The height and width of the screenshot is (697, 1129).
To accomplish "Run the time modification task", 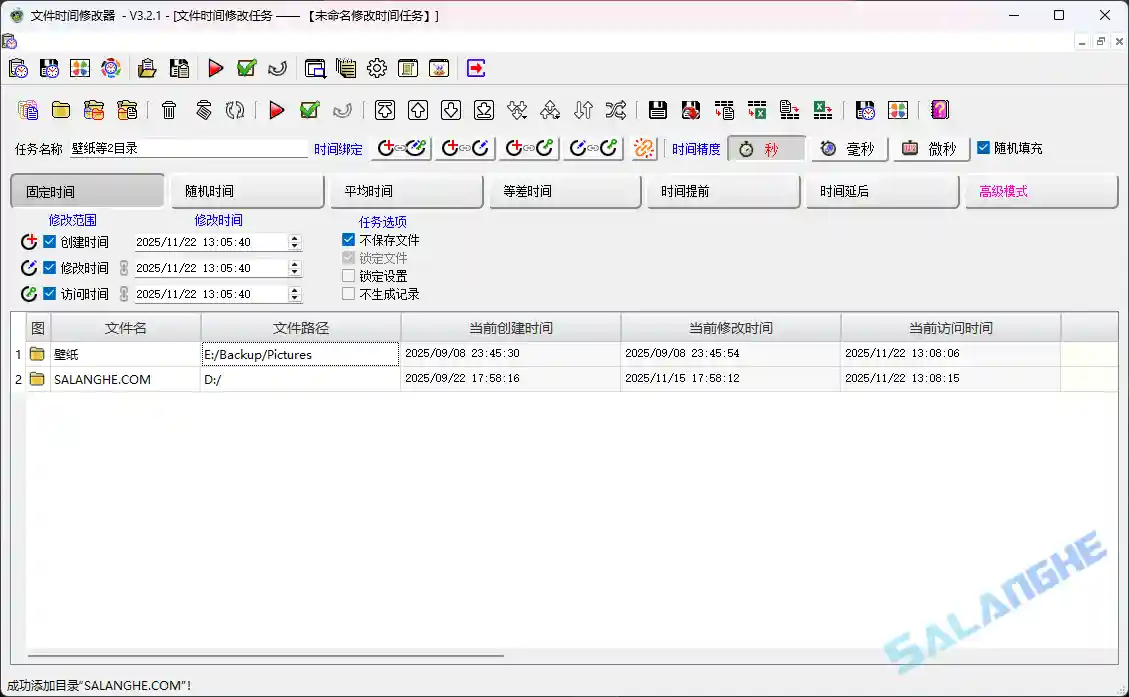I will click(277, 110).
